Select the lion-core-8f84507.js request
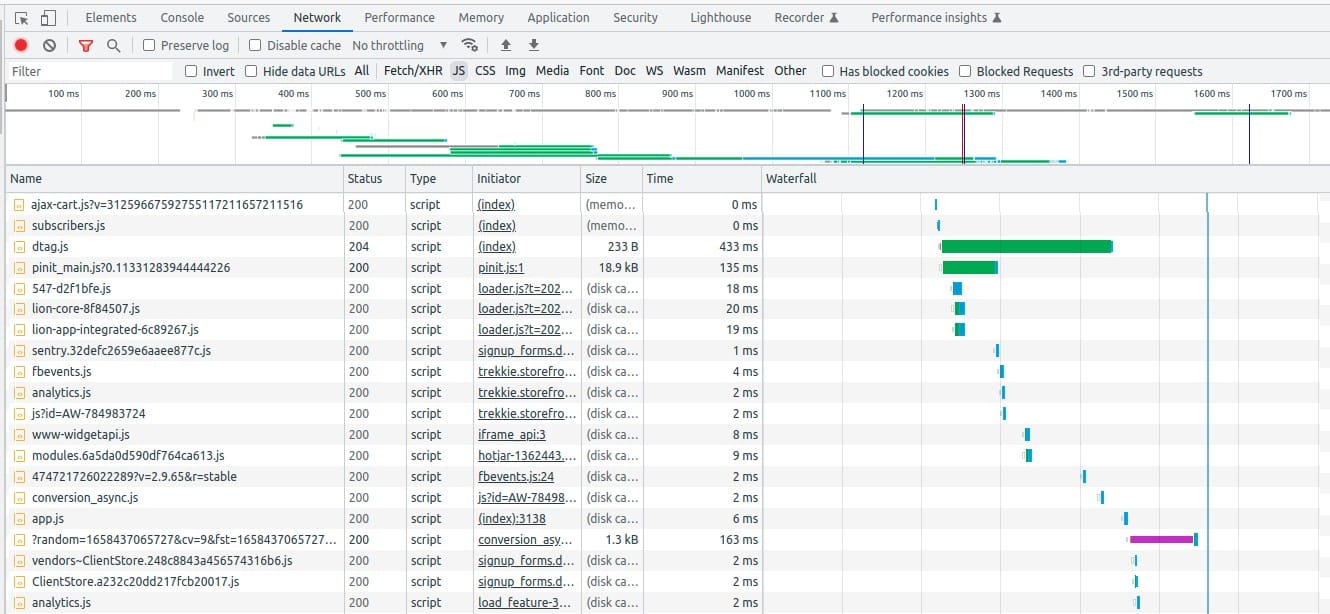Viewport: 1330px width, 614px height. 665,309
